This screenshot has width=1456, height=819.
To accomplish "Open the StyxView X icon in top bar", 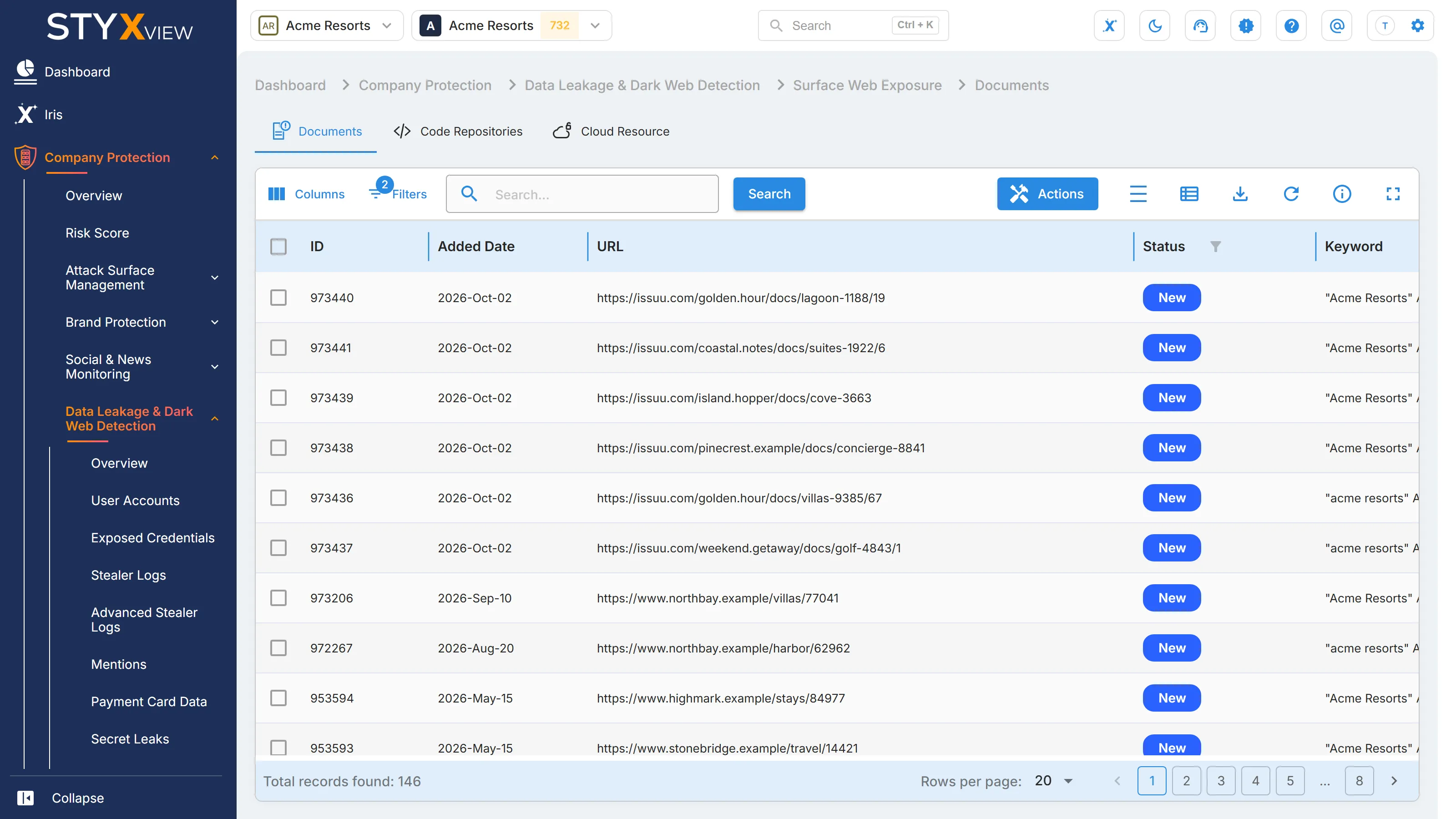I will [x=1109, y=25].
